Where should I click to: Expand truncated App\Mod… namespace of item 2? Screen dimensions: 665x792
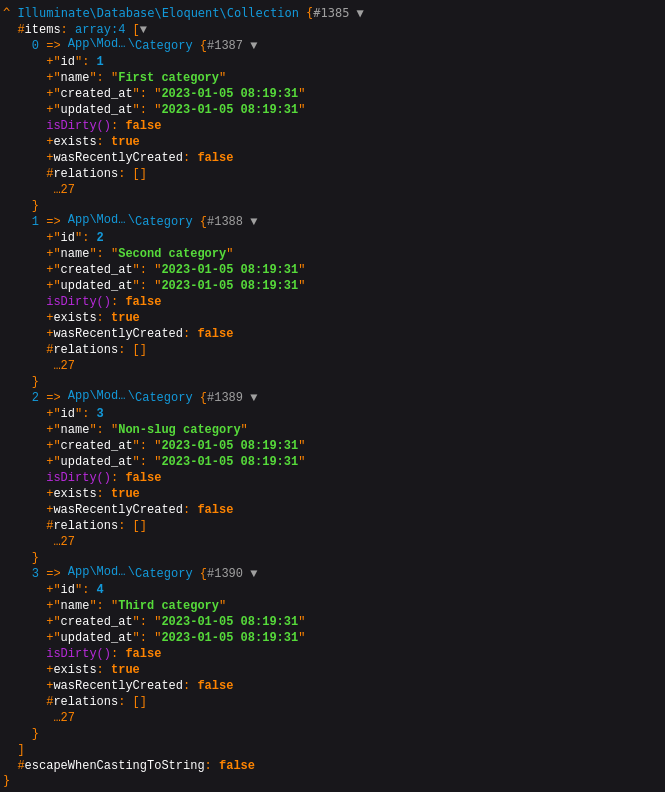pos(97,396)
